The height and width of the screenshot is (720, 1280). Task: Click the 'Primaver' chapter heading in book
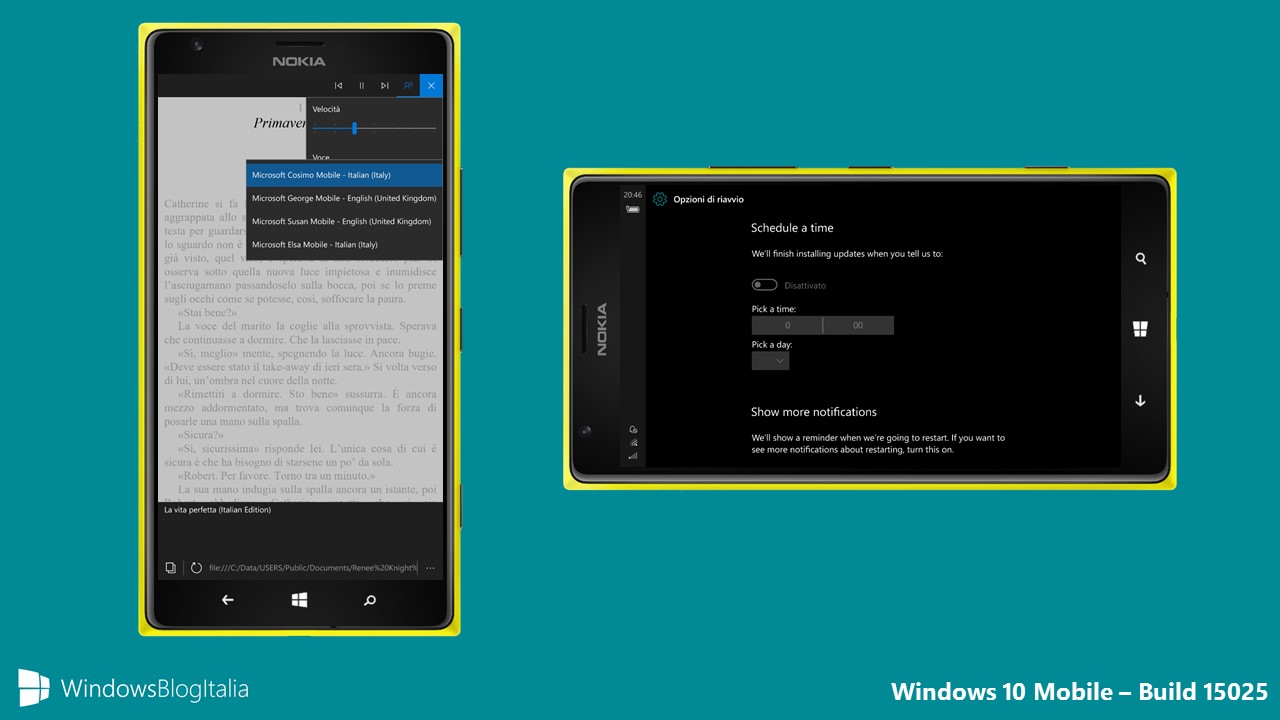[x=279, y=123]
